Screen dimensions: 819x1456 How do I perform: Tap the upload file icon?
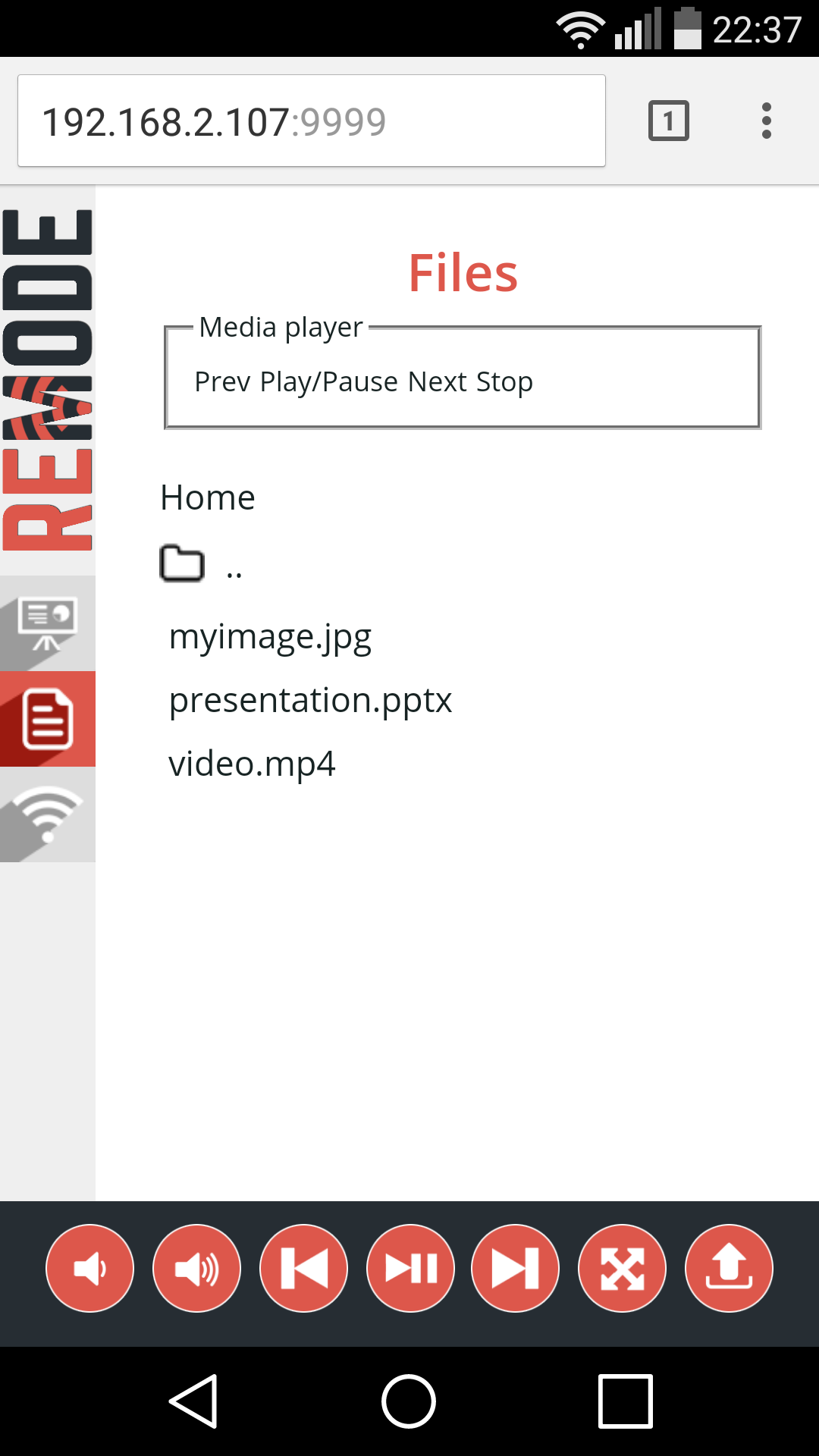729,1268
